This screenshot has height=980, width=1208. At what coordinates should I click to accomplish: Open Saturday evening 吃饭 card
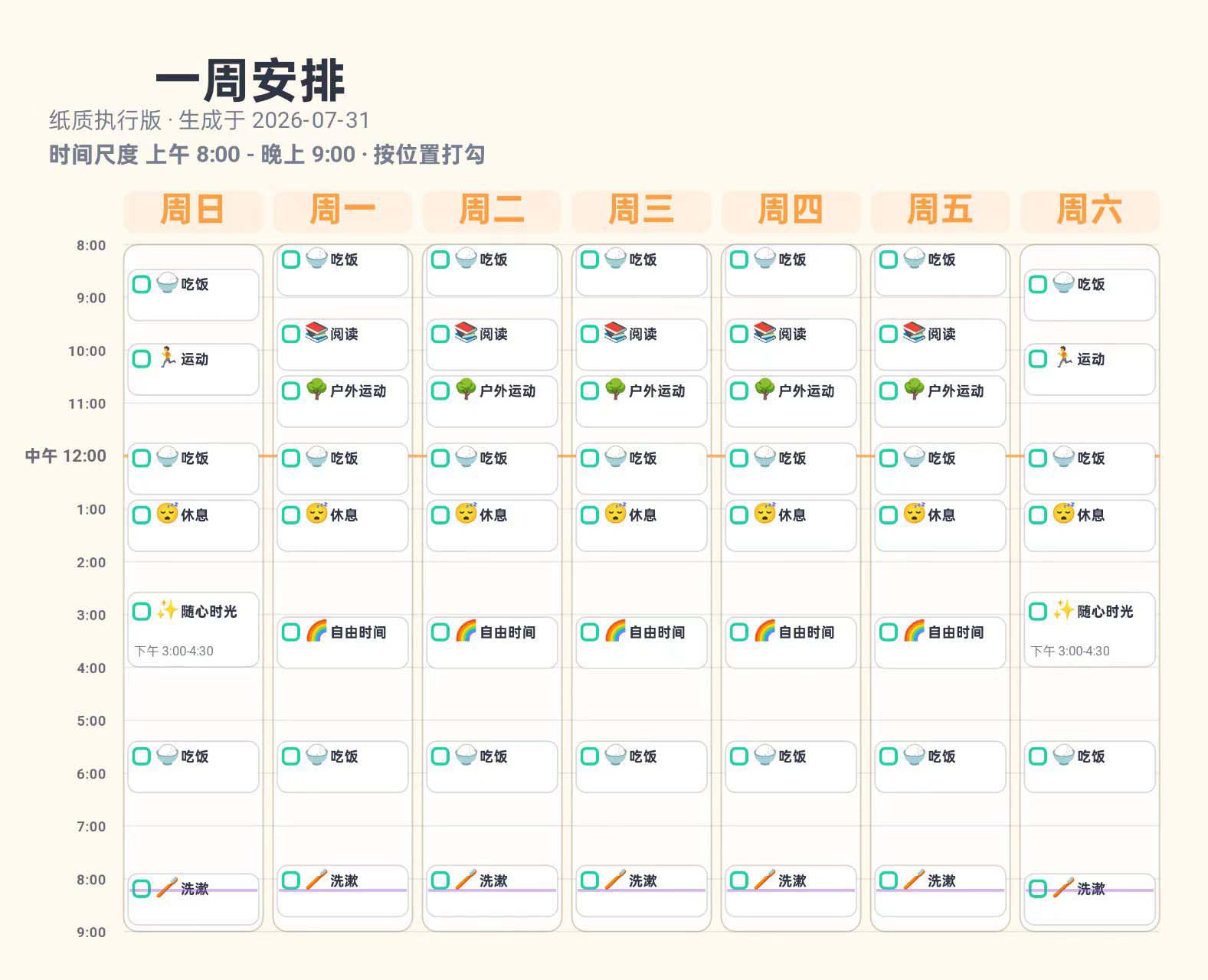(1089, 766)
